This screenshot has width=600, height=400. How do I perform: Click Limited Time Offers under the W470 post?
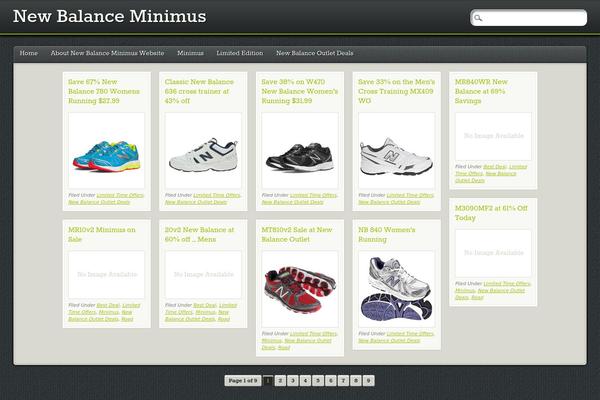coord(313,195)
